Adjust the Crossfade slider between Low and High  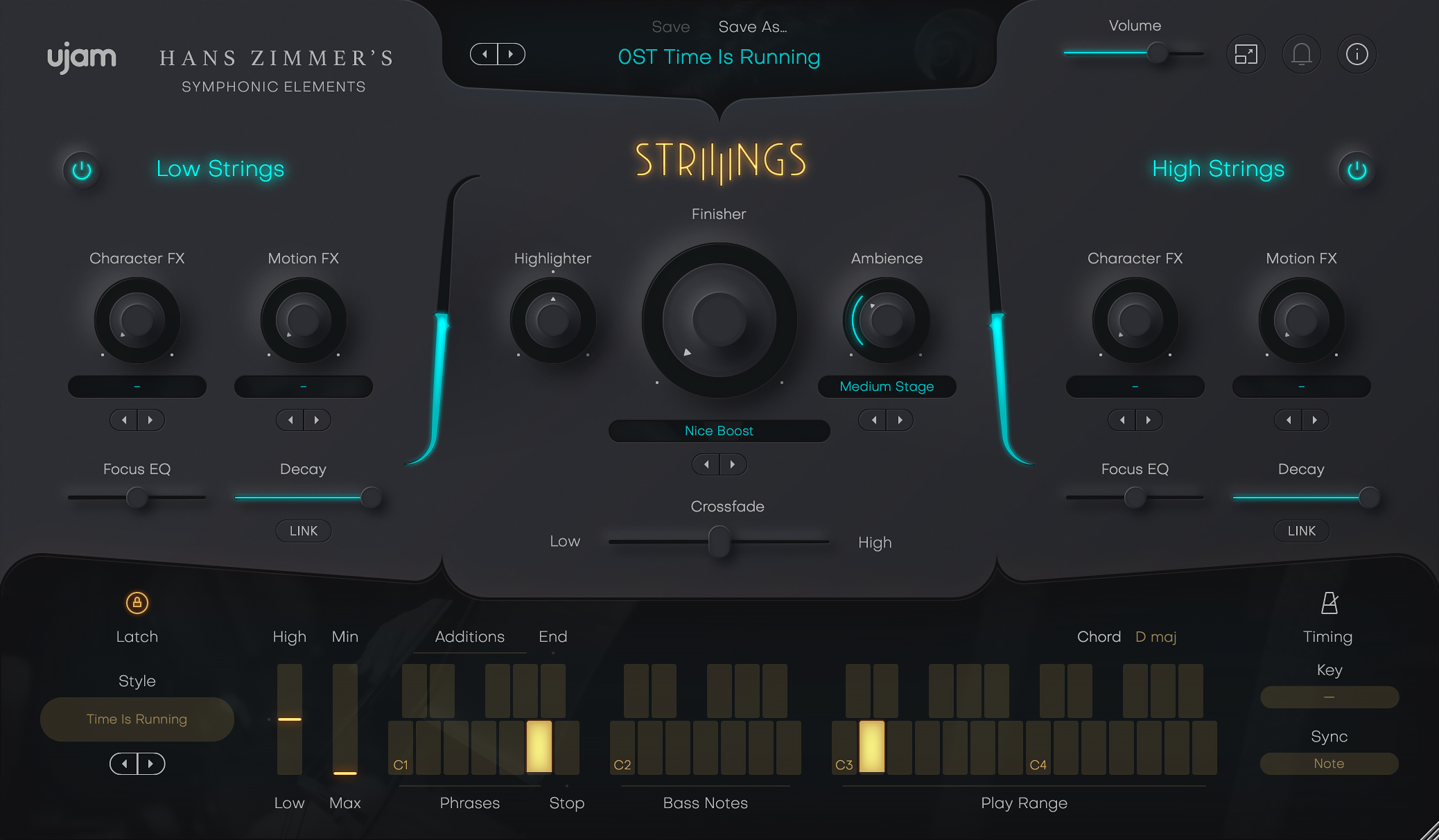tap(719, 542)
